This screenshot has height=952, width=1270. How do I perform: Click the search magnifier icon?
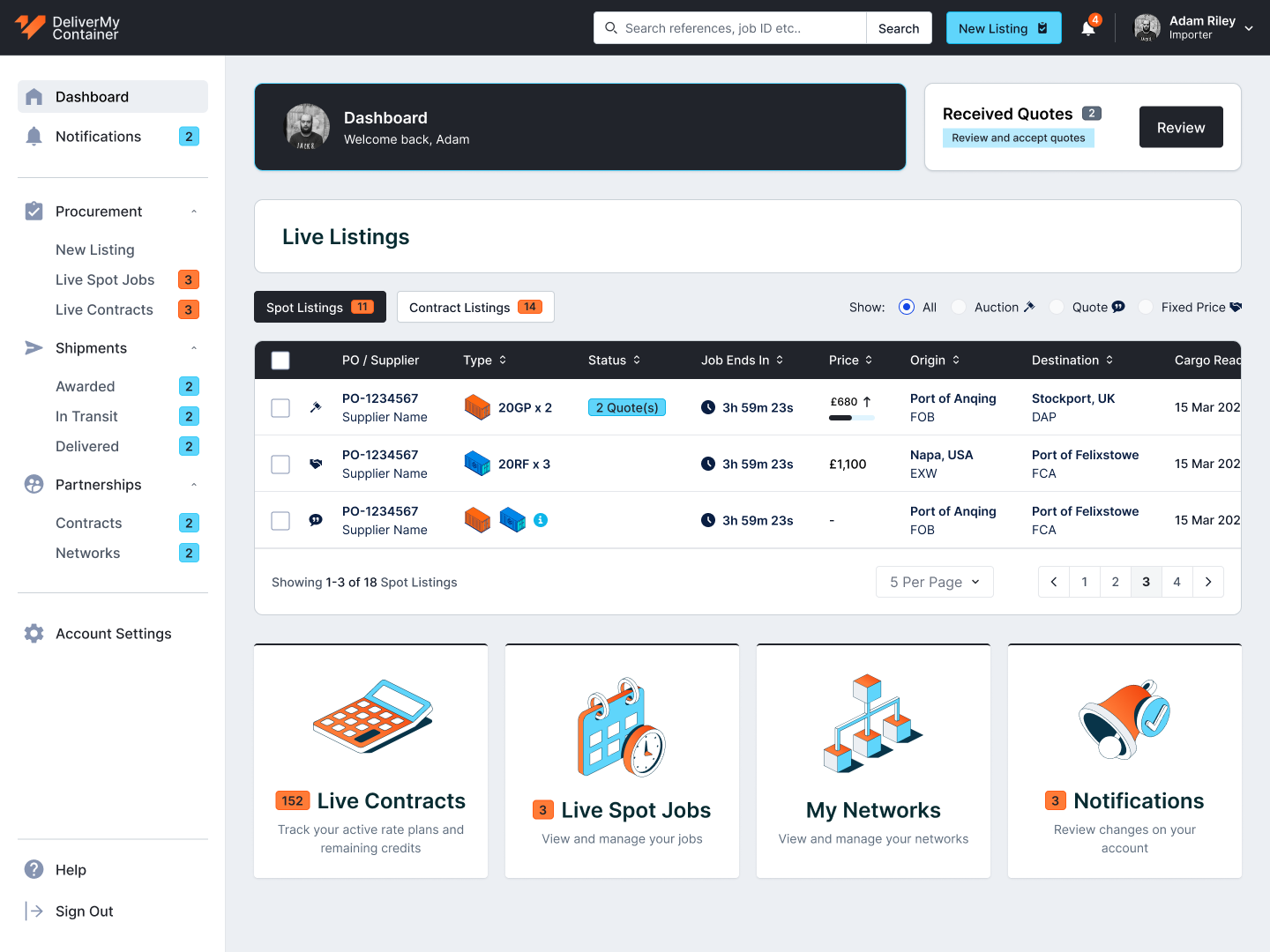pos(611,28)
